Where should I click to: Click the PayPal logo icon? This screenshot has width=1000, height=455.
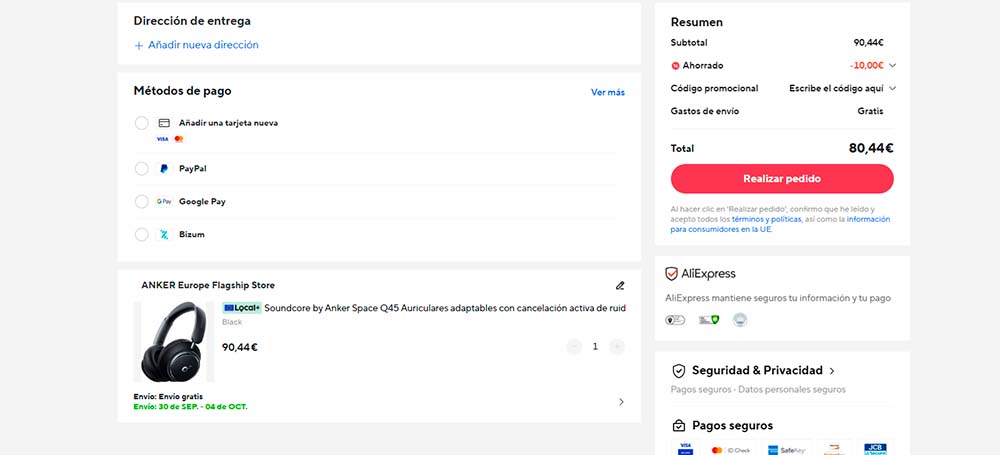pos(164,169)
